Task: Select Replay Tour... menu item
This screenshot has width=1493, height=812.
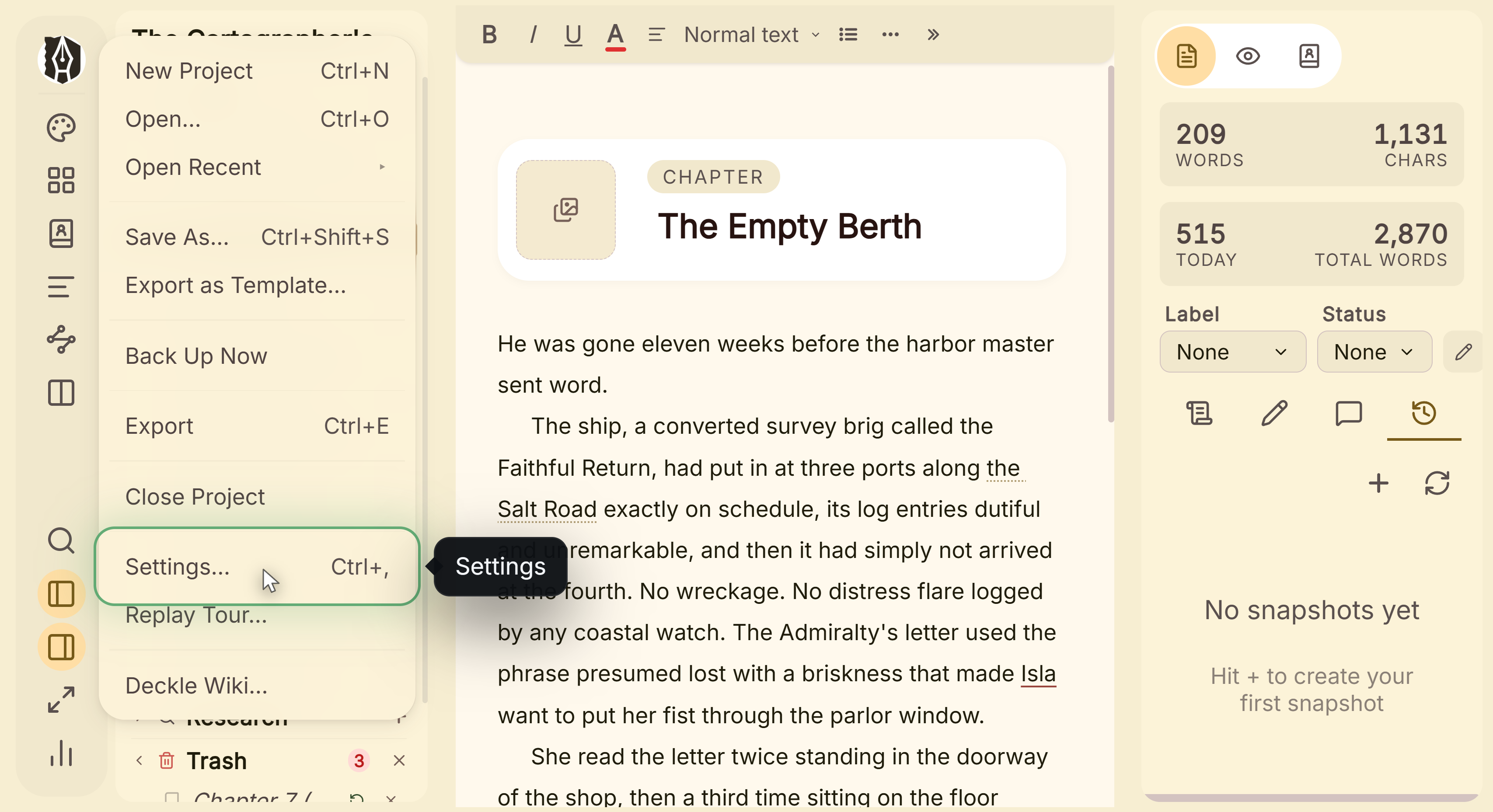Action: (257, 615)
